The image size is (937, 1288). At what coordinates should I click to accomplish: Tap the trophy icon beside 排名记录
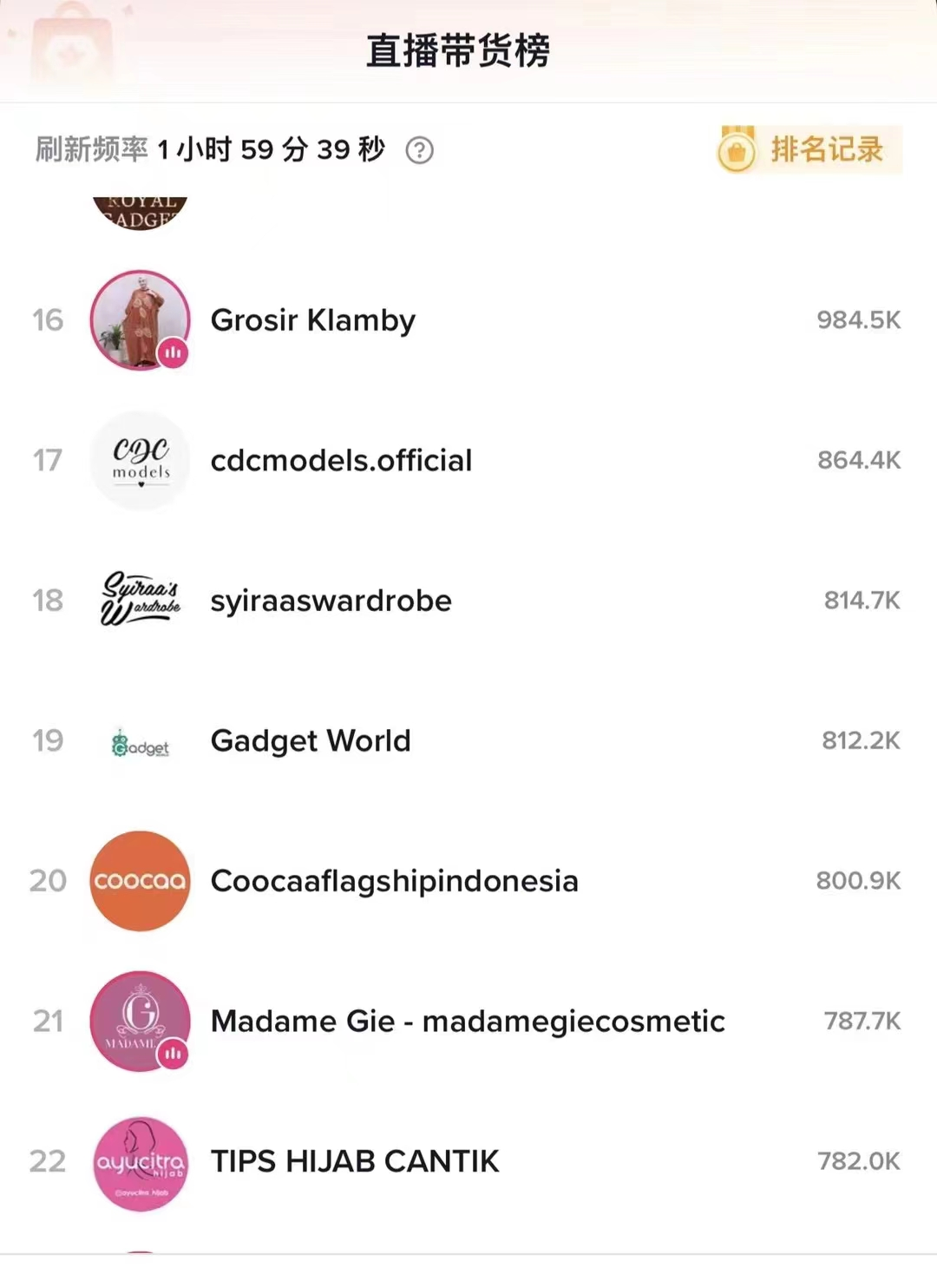click(737, 151)
